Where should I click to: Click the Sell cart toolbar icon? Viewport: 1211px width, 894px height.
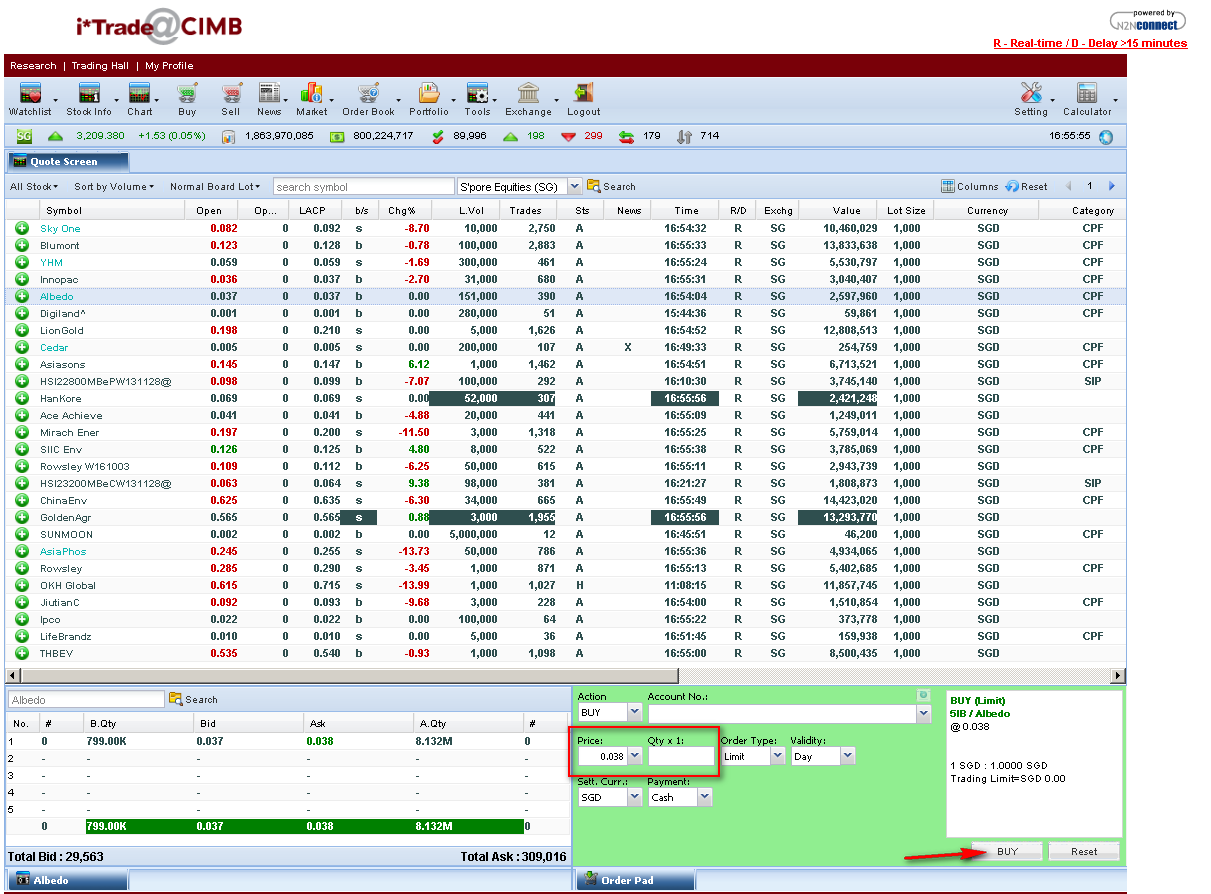(x=231, y=94)
